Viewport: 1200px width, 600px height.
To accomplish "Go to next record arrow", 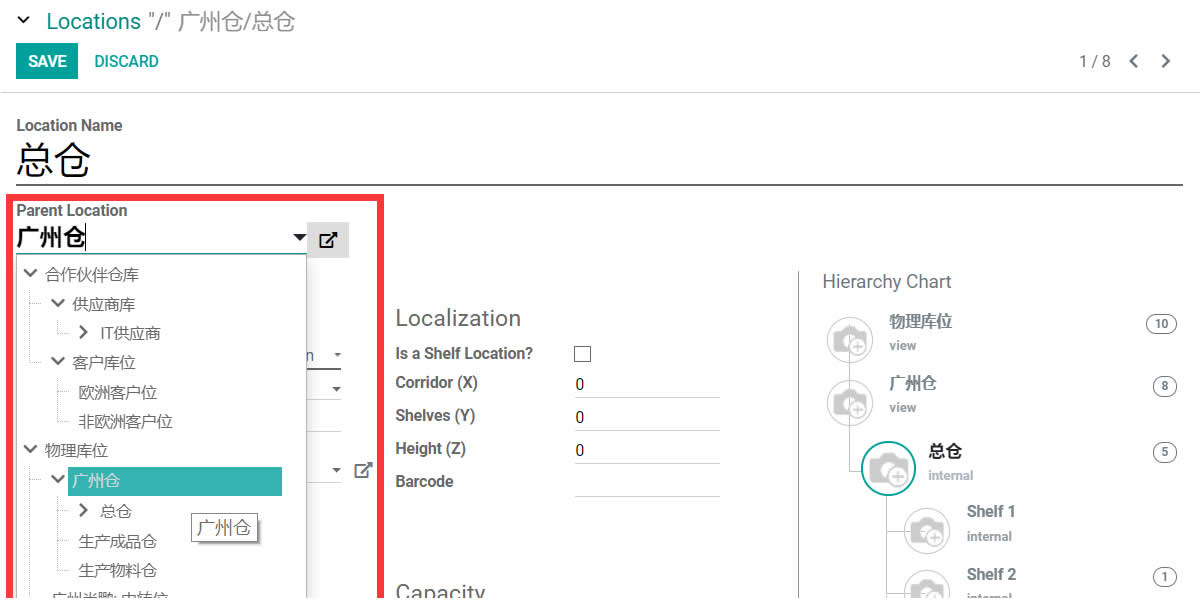I will [x=1166, y=61].
